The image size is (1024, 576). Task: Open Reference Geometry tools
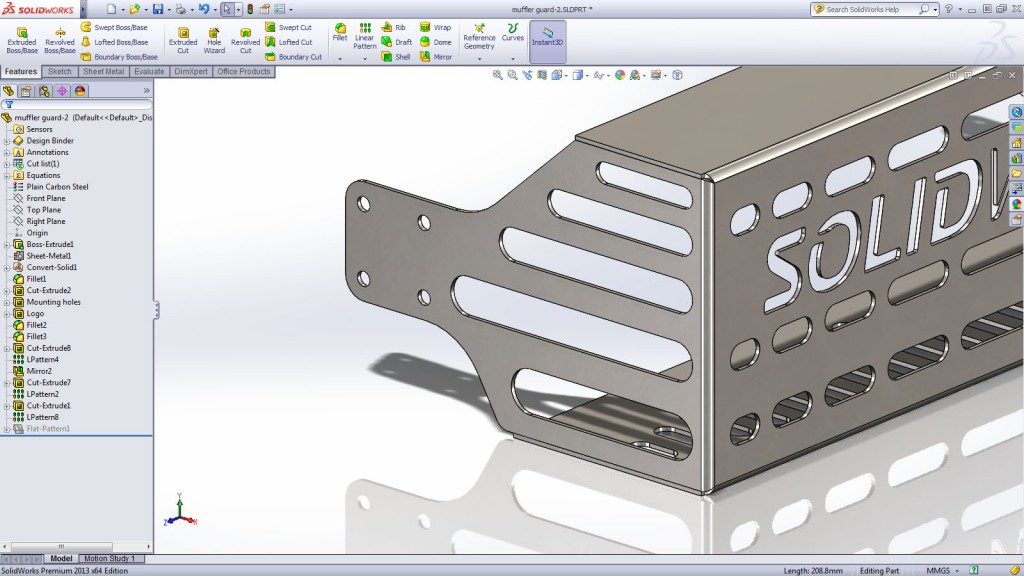(x=479, y=37)
